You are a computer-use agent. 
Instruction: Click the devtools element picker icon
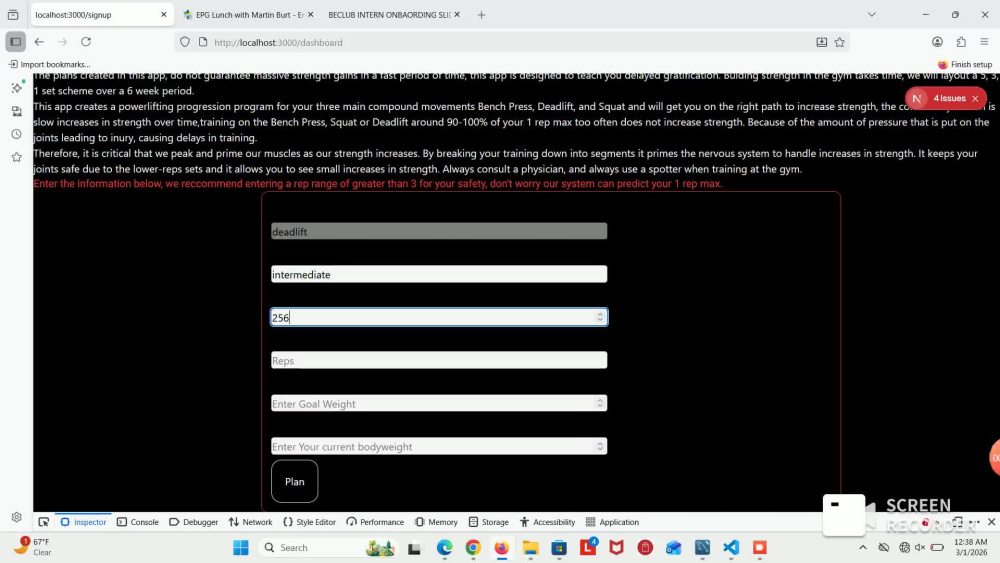click(43, 522)
